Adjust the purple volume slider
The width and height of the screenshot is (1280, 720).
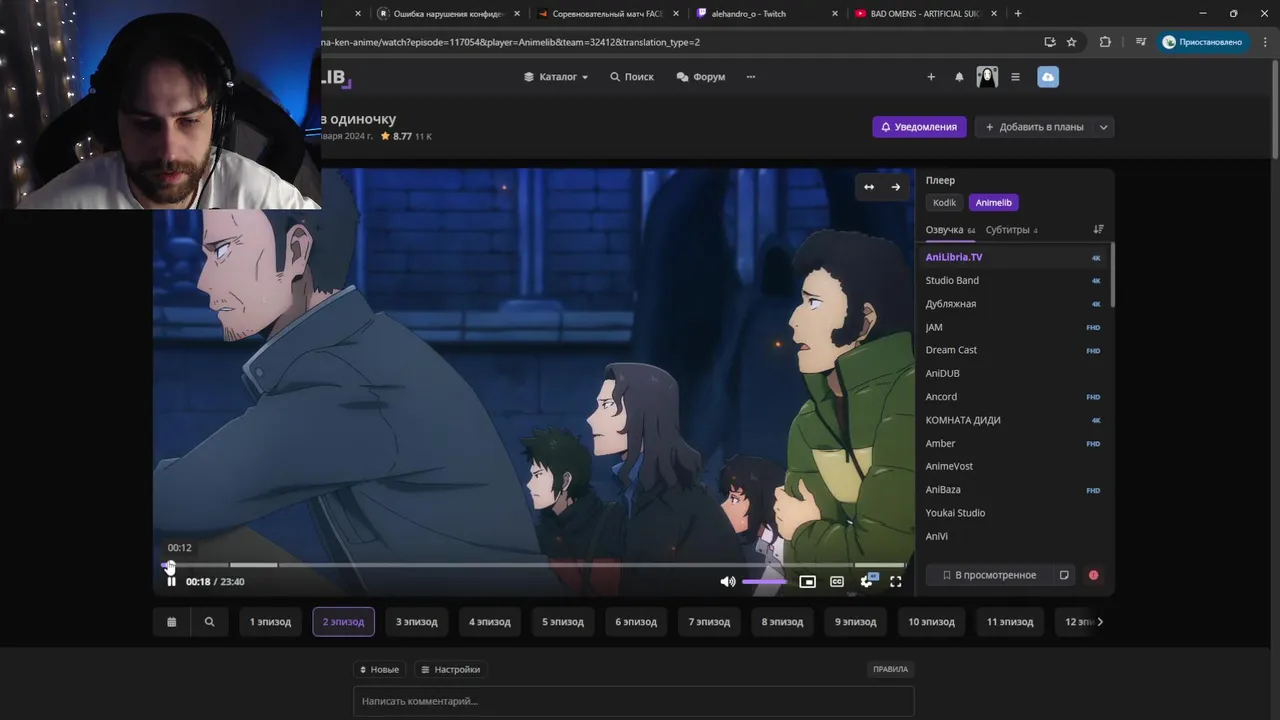(765, 581)
